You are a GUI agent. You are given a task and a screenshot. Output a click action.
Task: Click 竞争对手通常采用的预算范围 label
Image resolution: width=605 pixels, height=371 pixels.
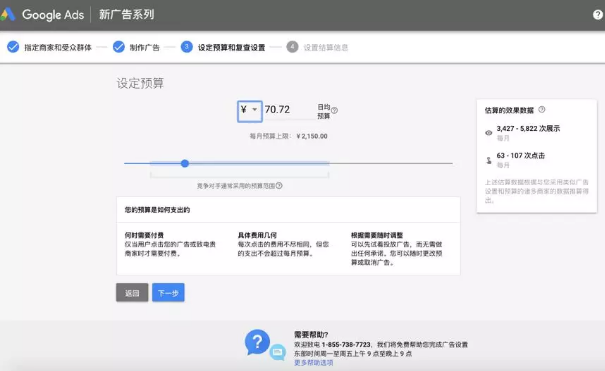pos(236,186)
